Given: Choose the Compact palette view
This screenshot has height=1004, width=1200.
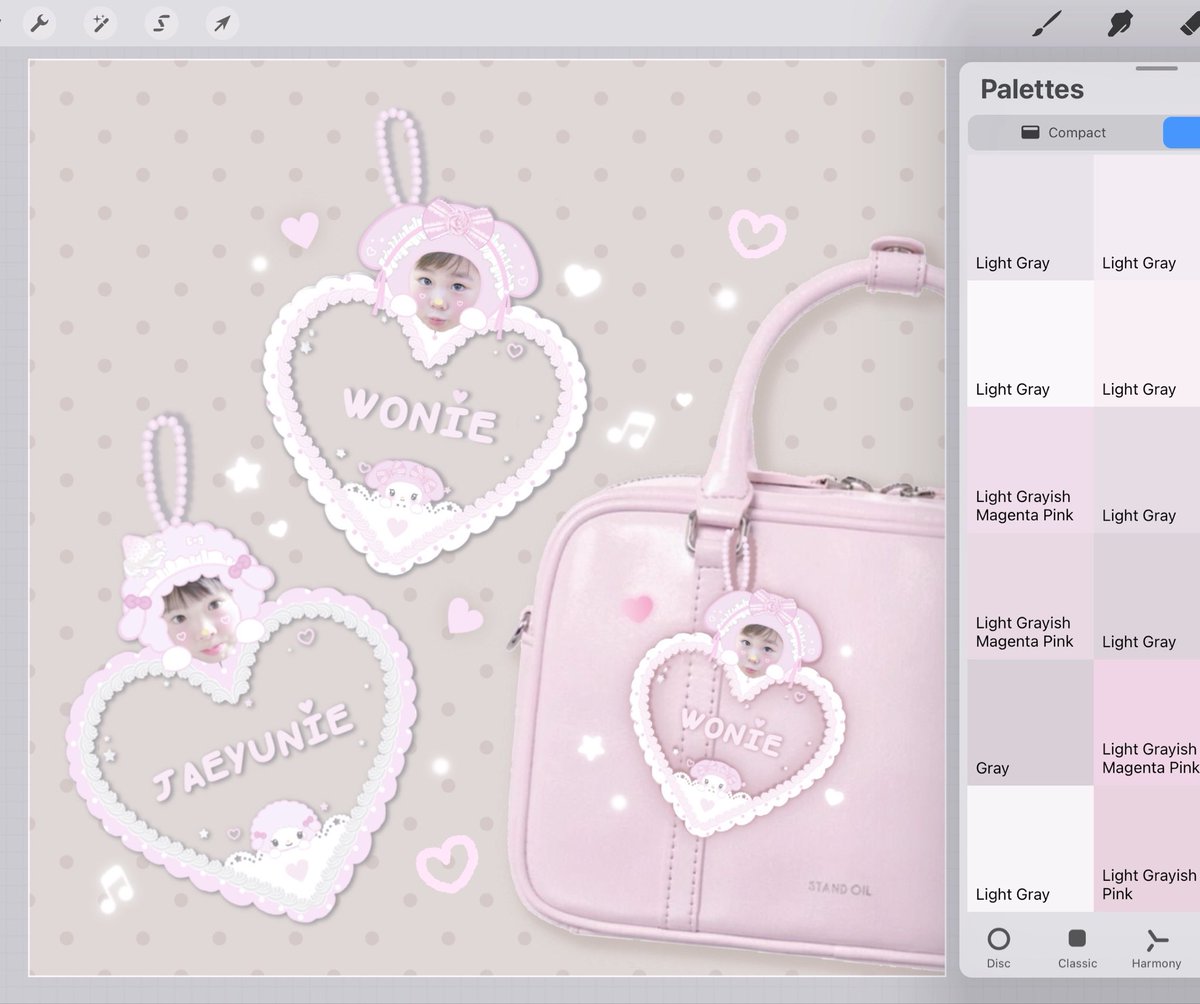Looking at the screenshot, I should [x=1064, y=132].
